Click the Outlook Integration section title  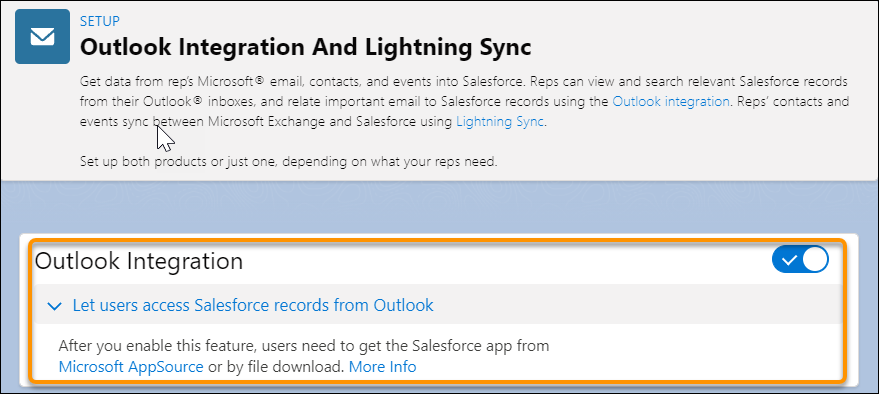(x=138, y=261)
